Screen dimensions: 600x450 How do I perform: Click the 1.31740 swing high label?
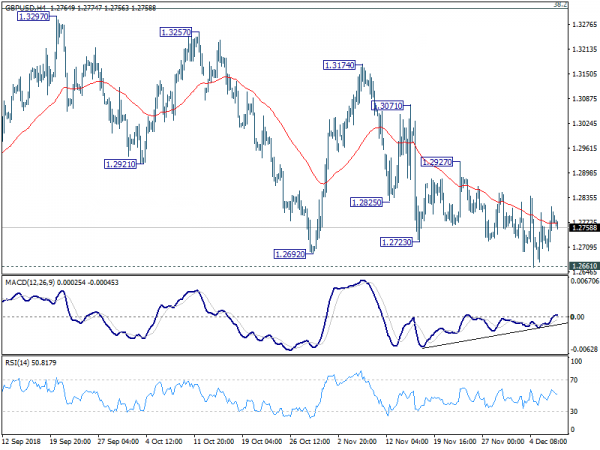point(339,65)
